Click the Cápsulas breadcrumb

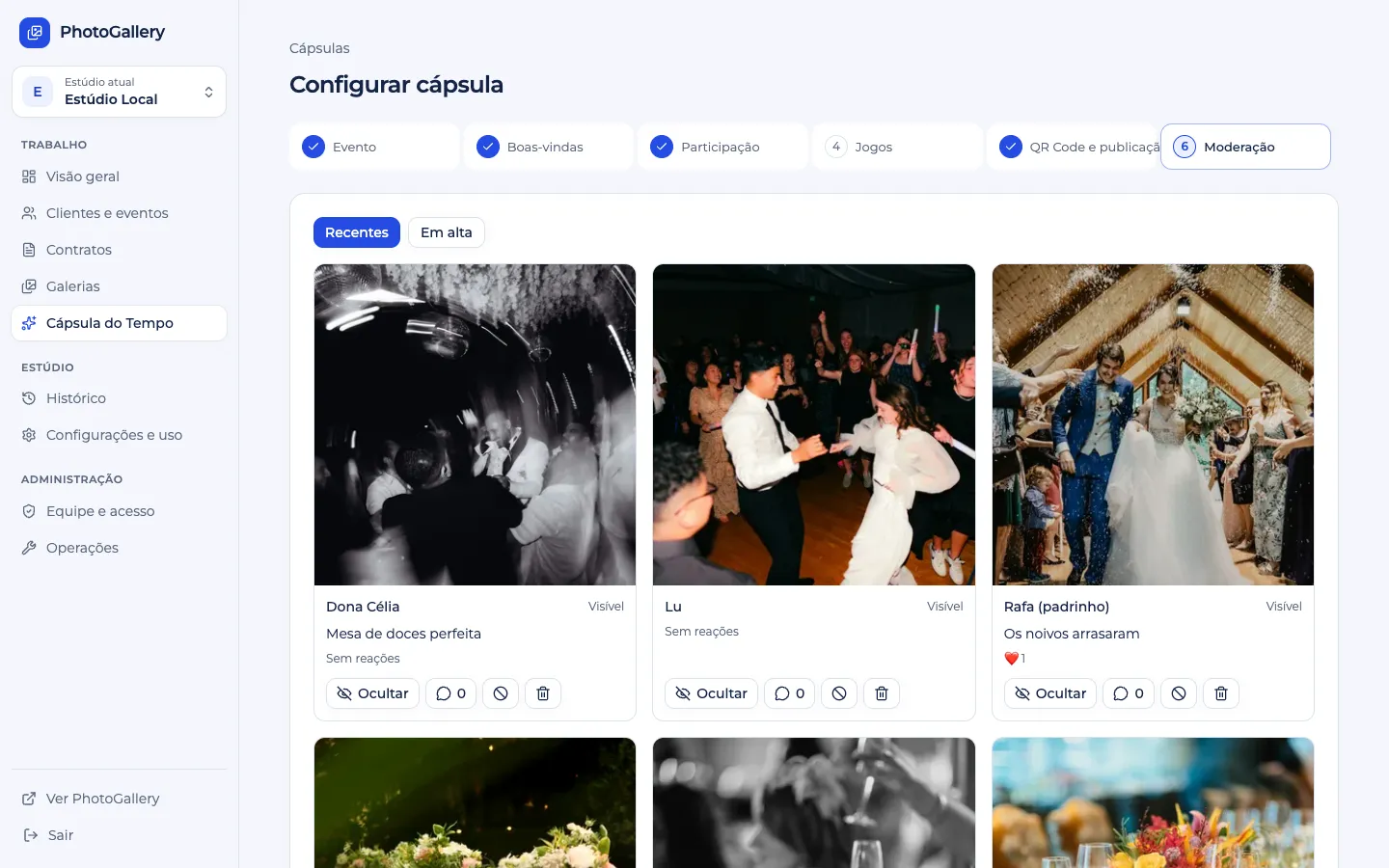(x=319, y=48)
